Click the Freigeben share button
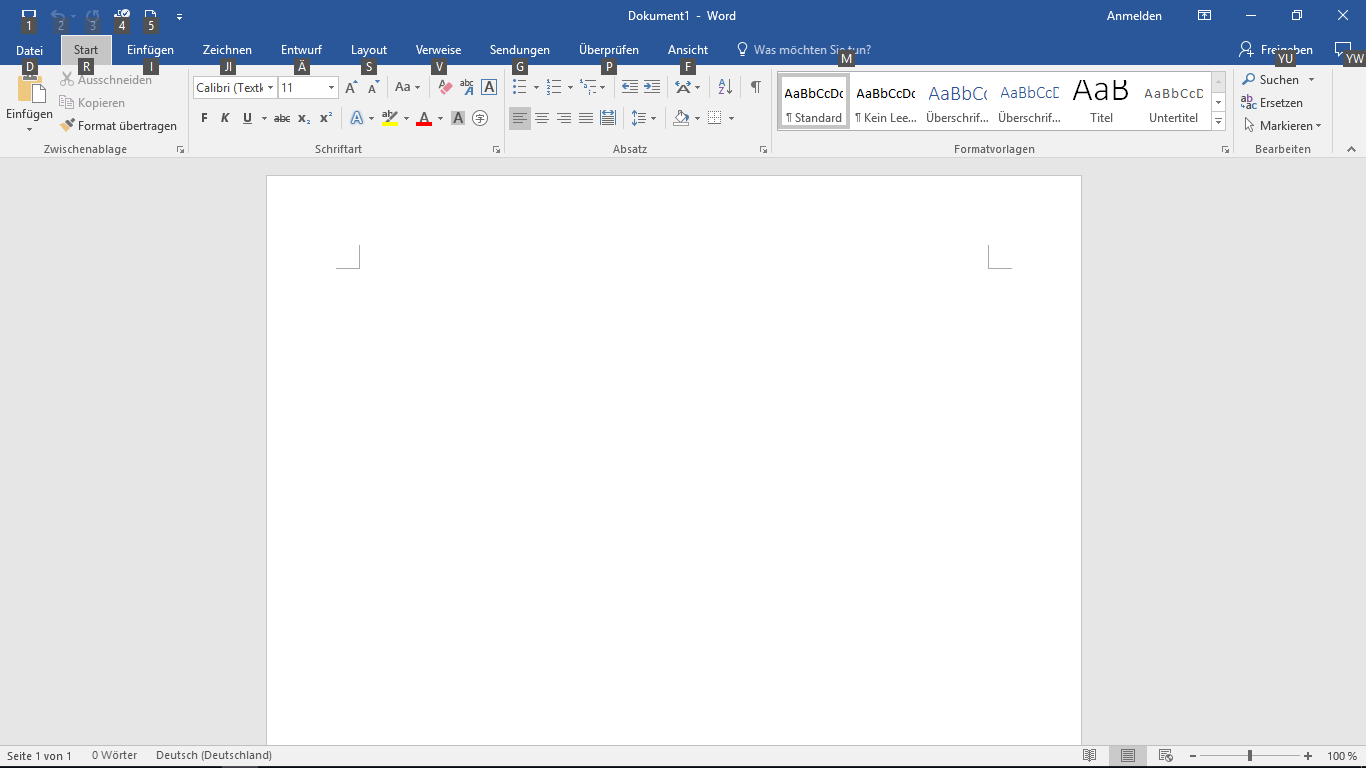The image size is (1366, 768). pyautogui.click(x=1276, y=49)
